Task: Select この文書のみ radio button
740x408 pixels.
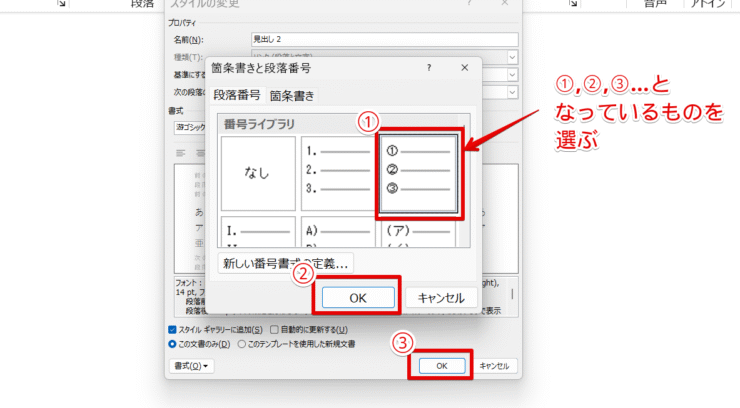Action: [x=172, y=344]
